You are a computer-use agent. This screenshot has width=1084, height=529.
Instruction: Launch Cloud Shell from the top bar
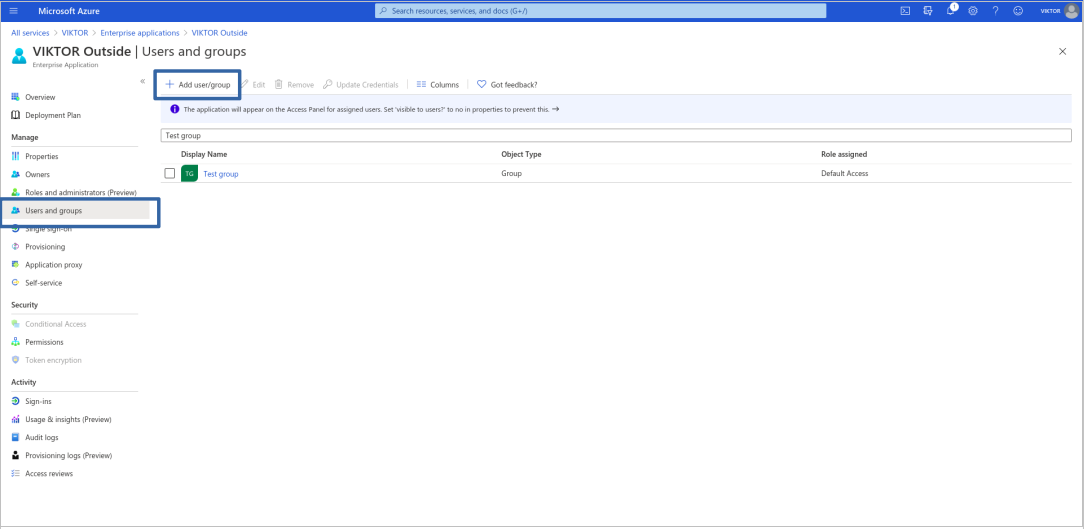click(x=905, y=11)
